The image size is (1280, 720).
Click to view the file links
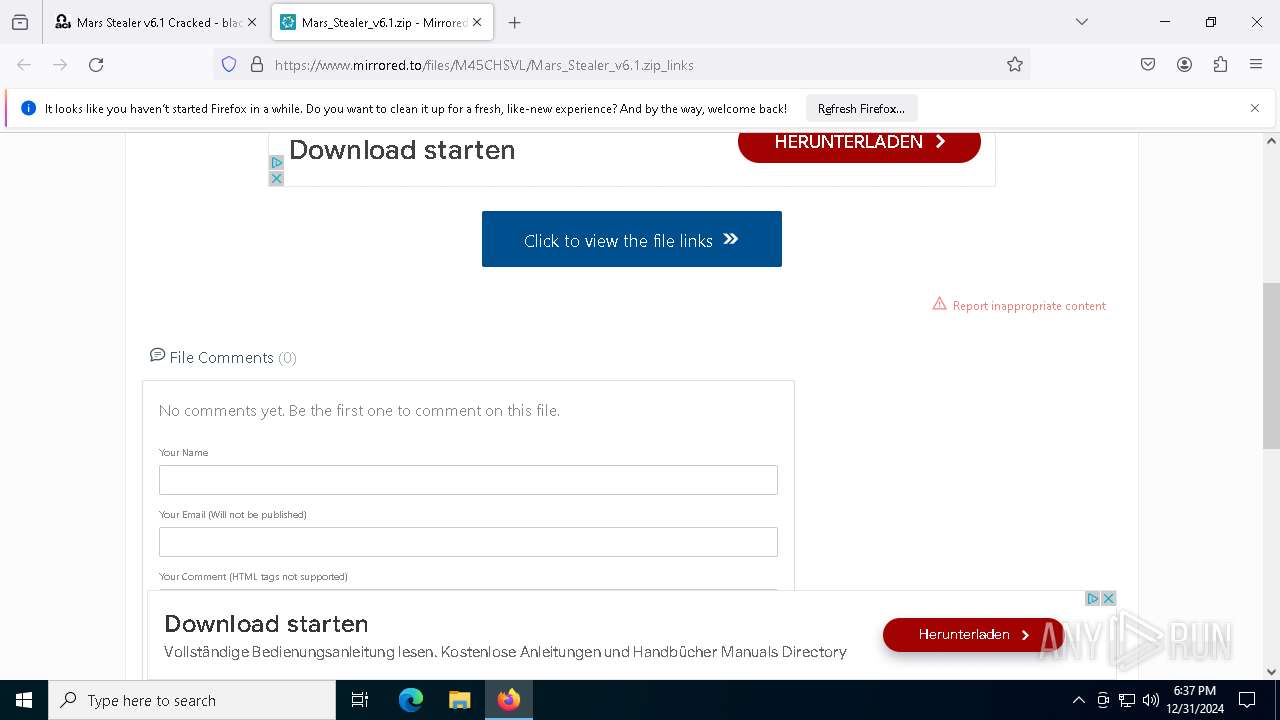click(x=632, y=239)
